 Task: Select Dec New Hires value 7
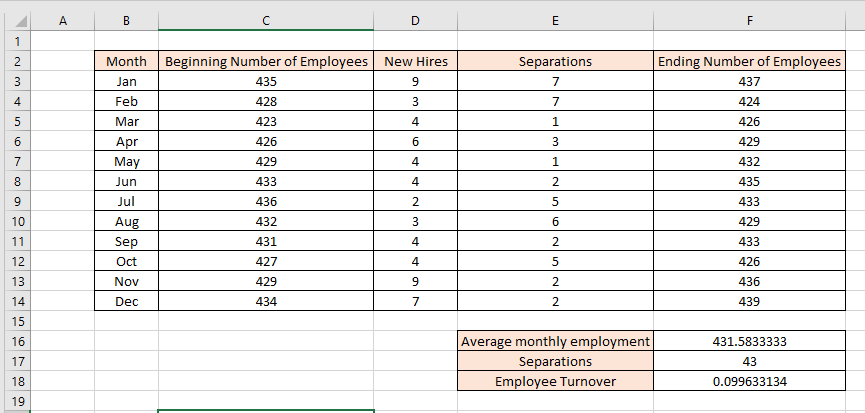pyautogui.click(x=415, y=301)
